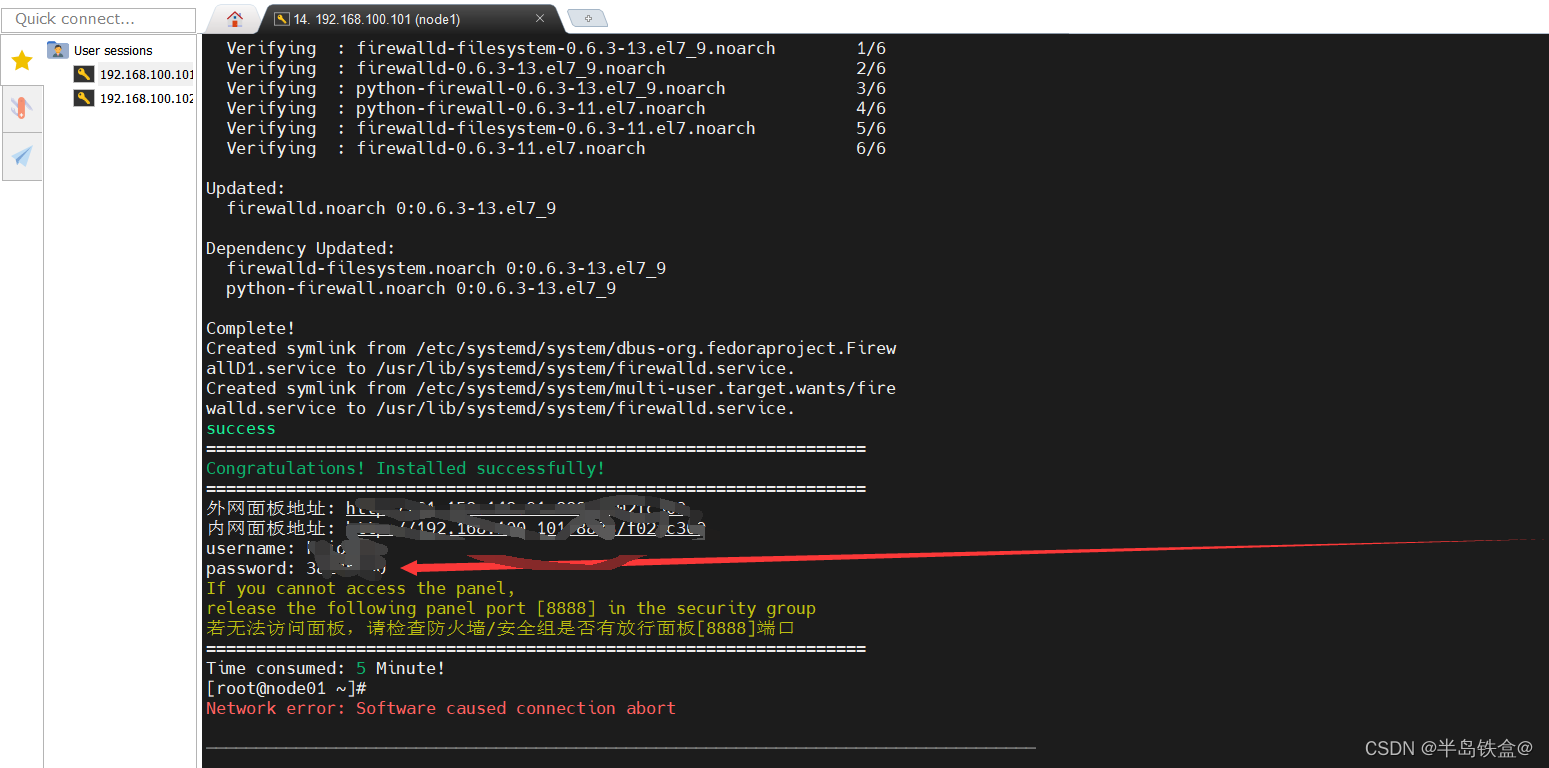Click 'Network error: Software caused connection abort'
1549x768 pixels.
click(441, 708)
